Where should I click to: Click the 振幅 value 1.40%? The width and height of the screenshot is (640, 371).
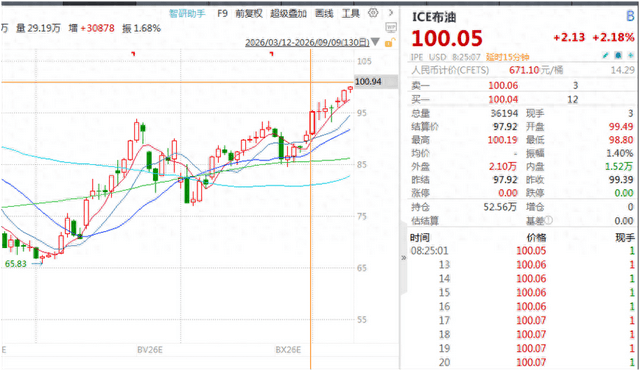point(620,153)
